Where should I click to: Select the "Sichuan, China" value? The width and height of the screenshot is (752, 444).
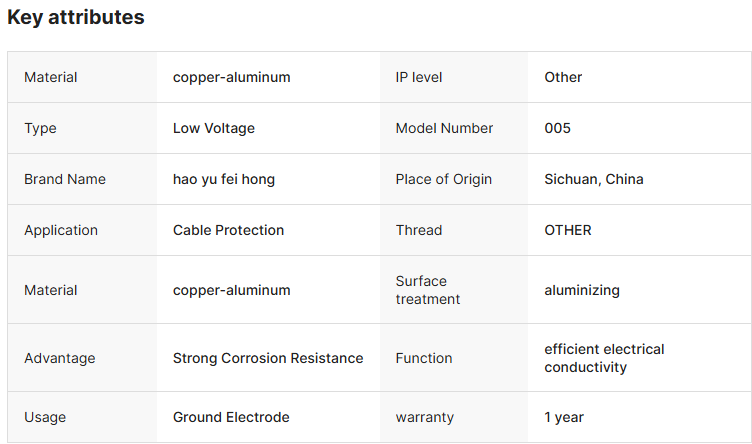click(594, 179)
